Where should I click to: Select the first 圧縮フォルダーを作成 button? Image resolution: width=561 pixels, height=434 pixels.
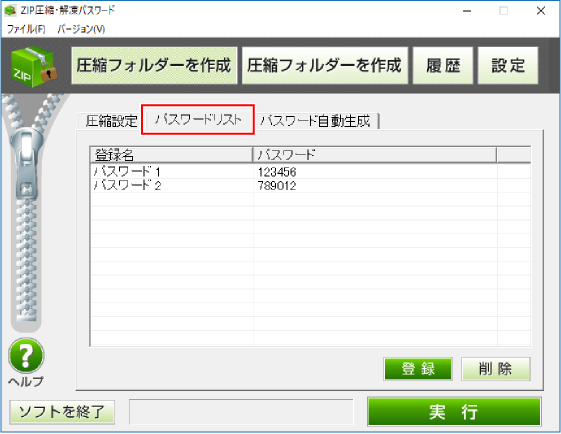click(x=154, y=66)
